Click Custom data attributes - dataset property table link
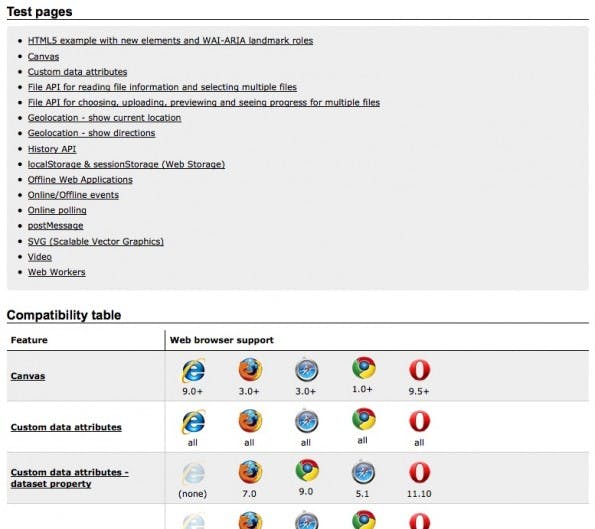595x529 pixels. pos(69,478)
